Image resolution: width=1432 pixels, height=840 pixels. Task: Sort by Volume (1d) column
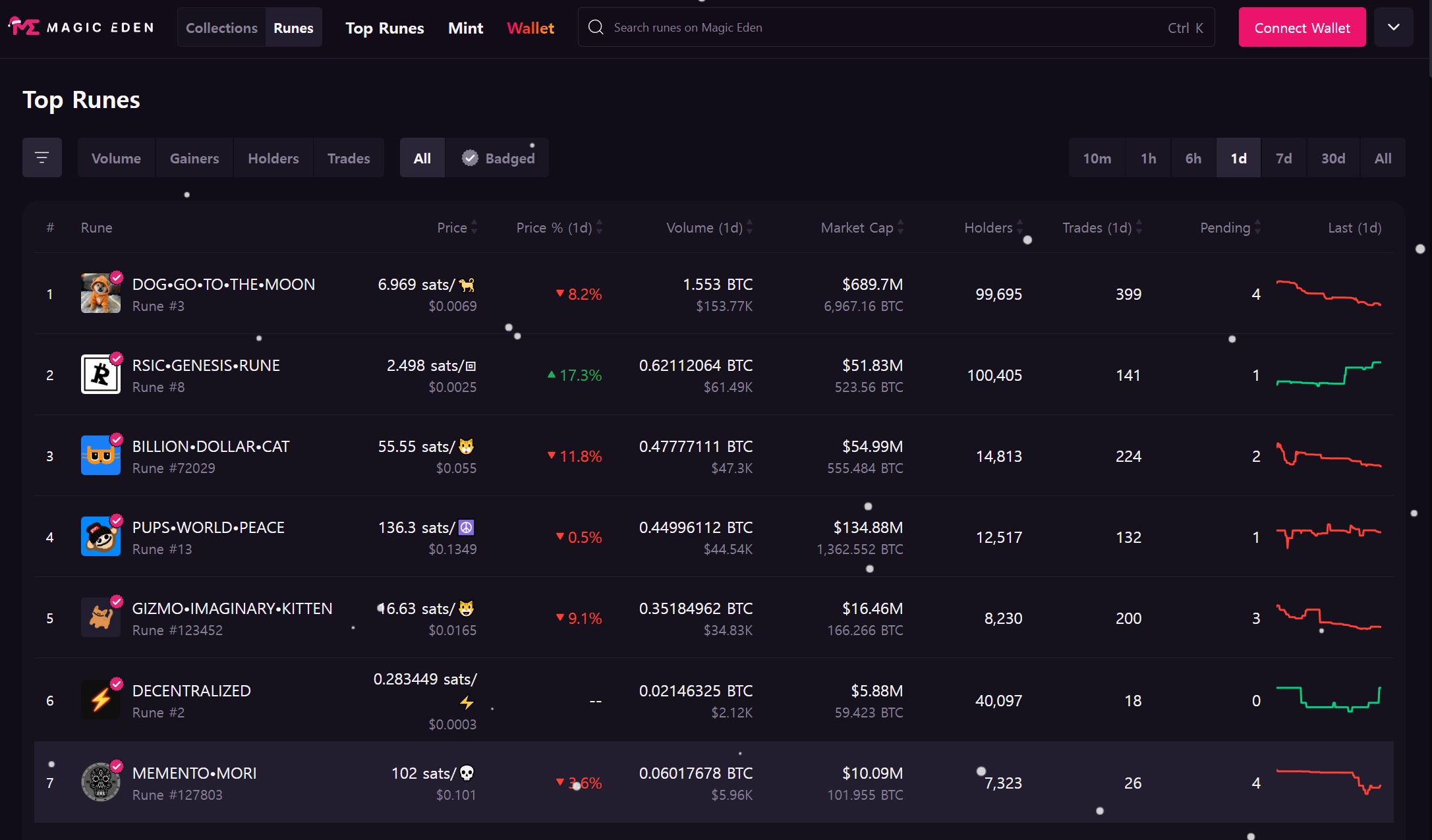pyautogui.click(x=710, y=227)
